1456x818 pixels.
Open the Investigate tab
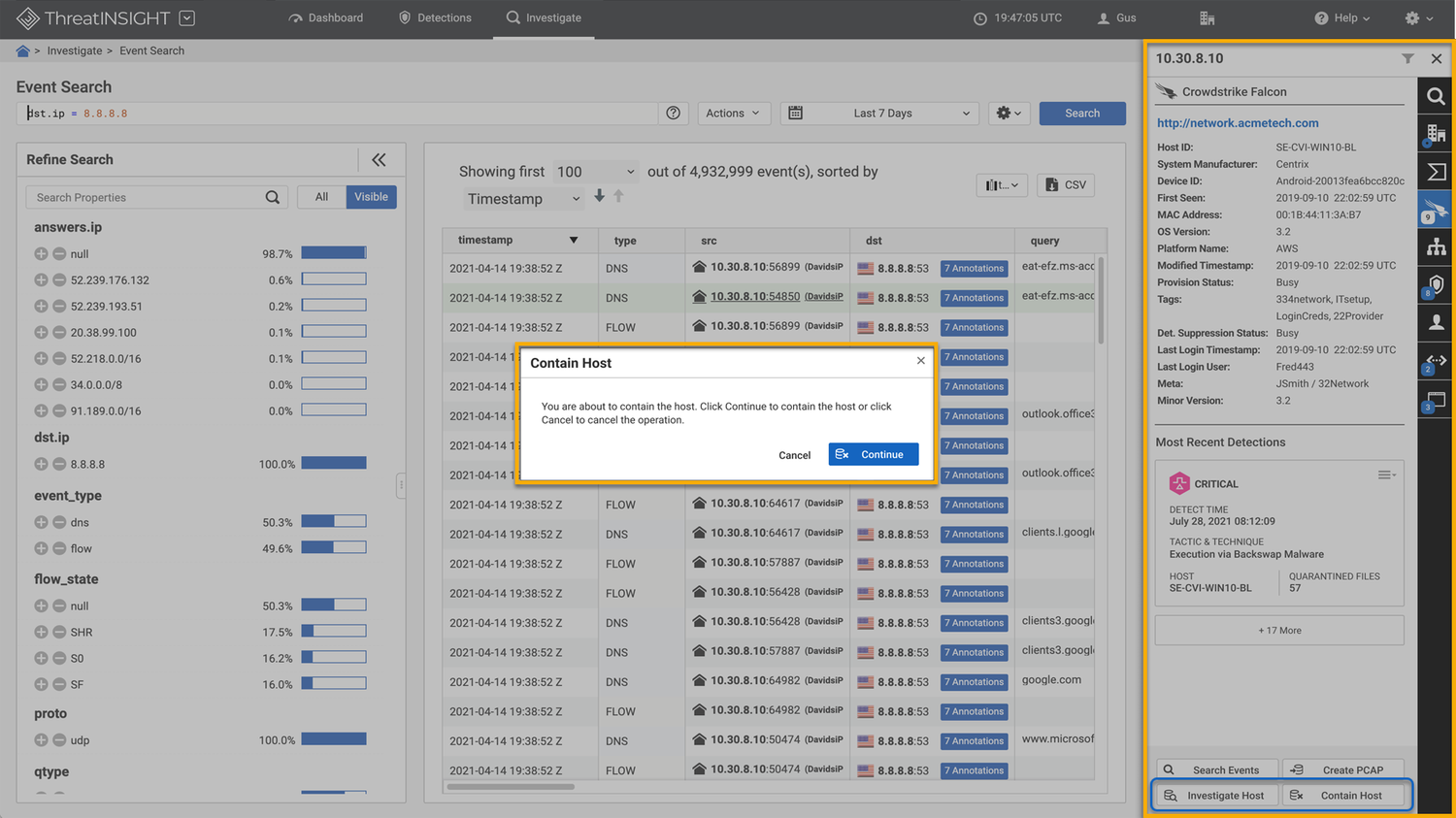544,17
